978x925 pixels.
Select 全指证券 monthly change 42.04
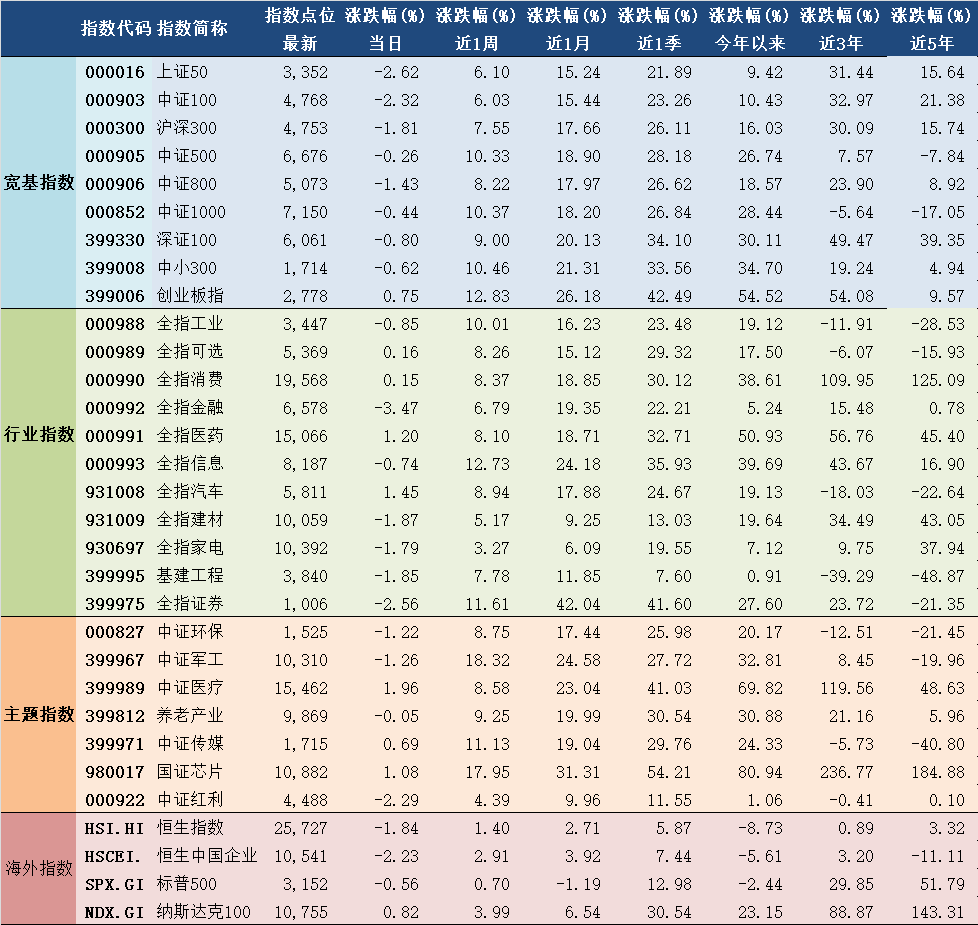click(578, 604)
